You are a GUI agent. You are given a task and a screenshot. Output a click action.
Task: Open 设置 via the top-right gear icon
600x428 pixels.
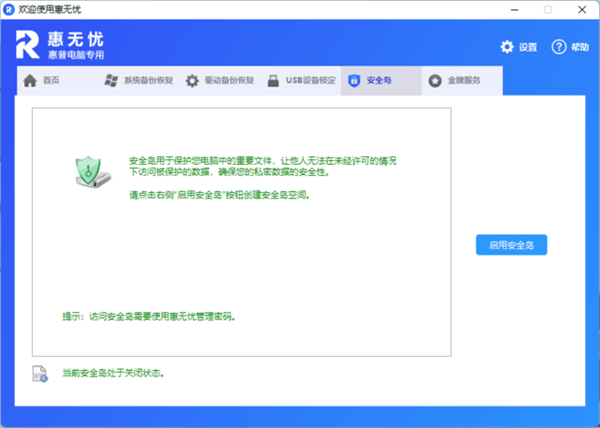click(x=507, y=47)
